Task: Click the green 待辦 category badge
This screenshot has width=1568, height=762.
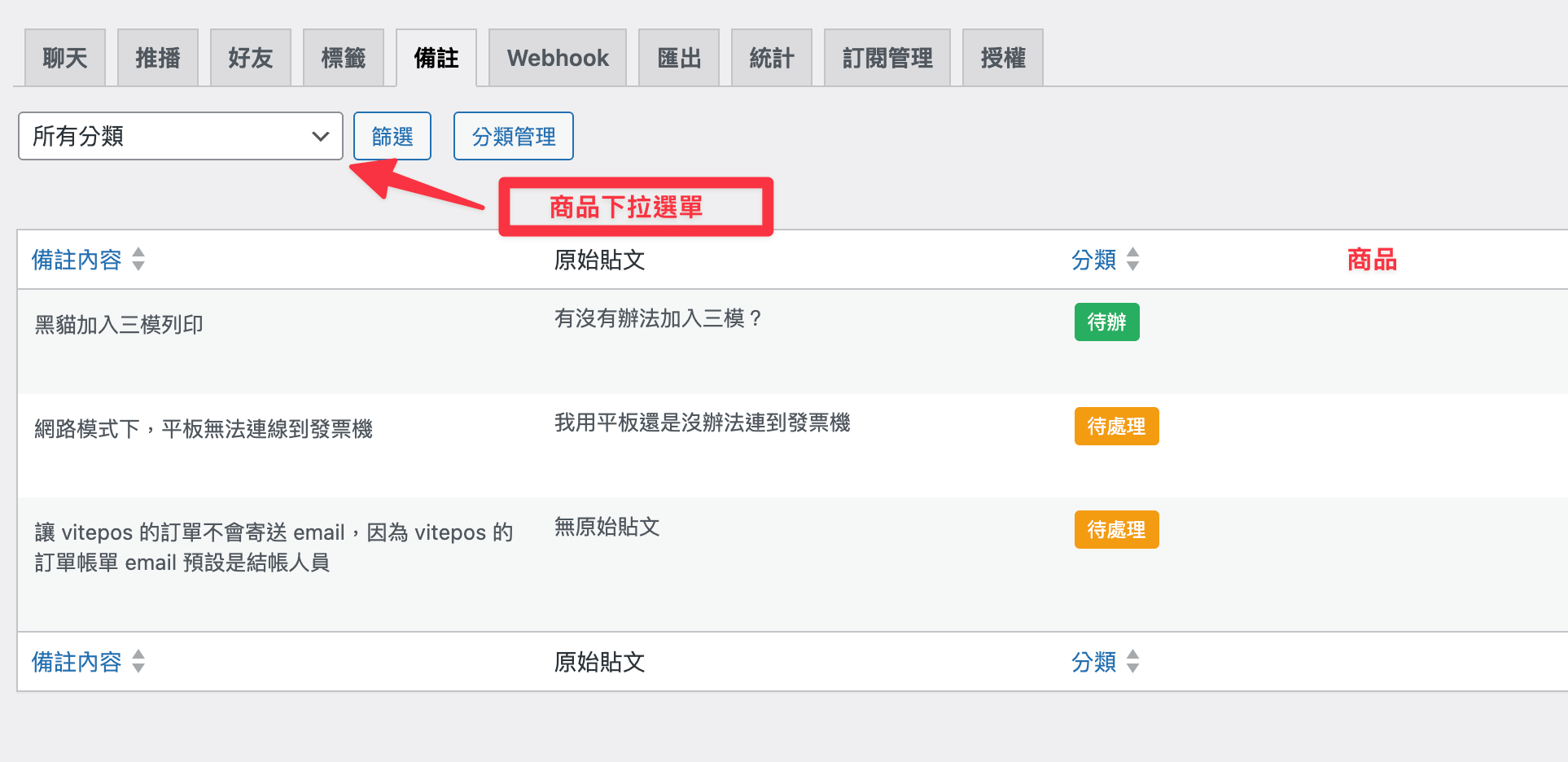Action: coord(1107,322)
